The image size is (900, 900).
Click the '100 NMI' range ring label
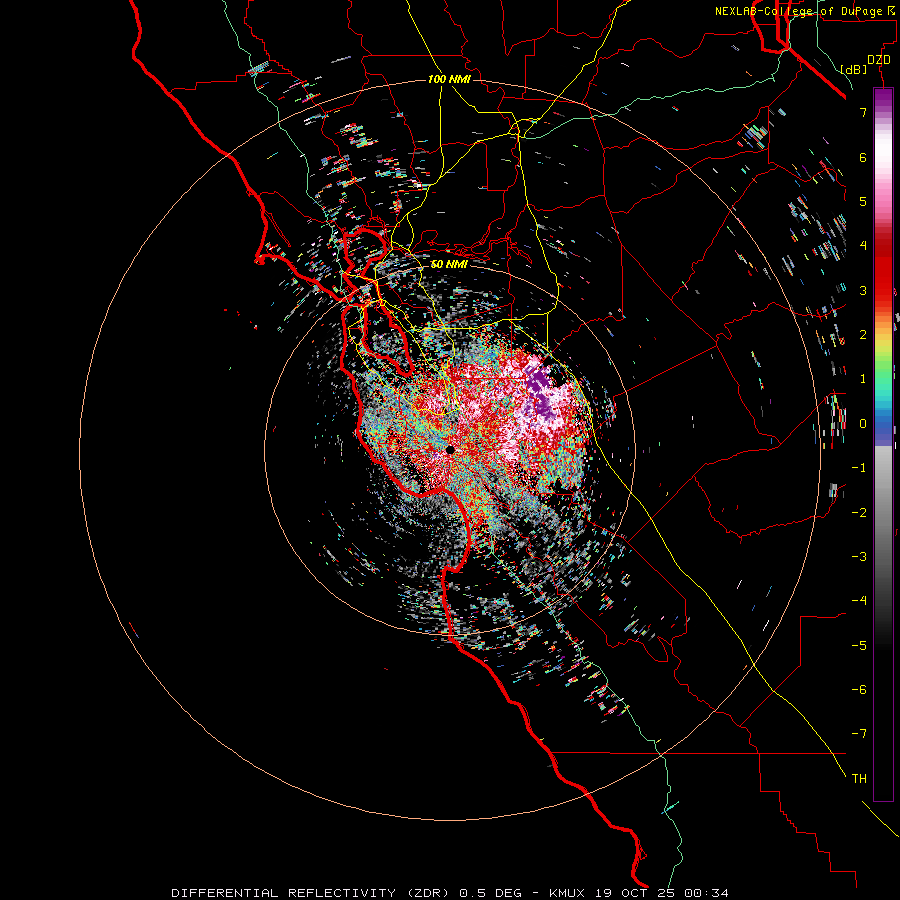(x=449, y=79)
